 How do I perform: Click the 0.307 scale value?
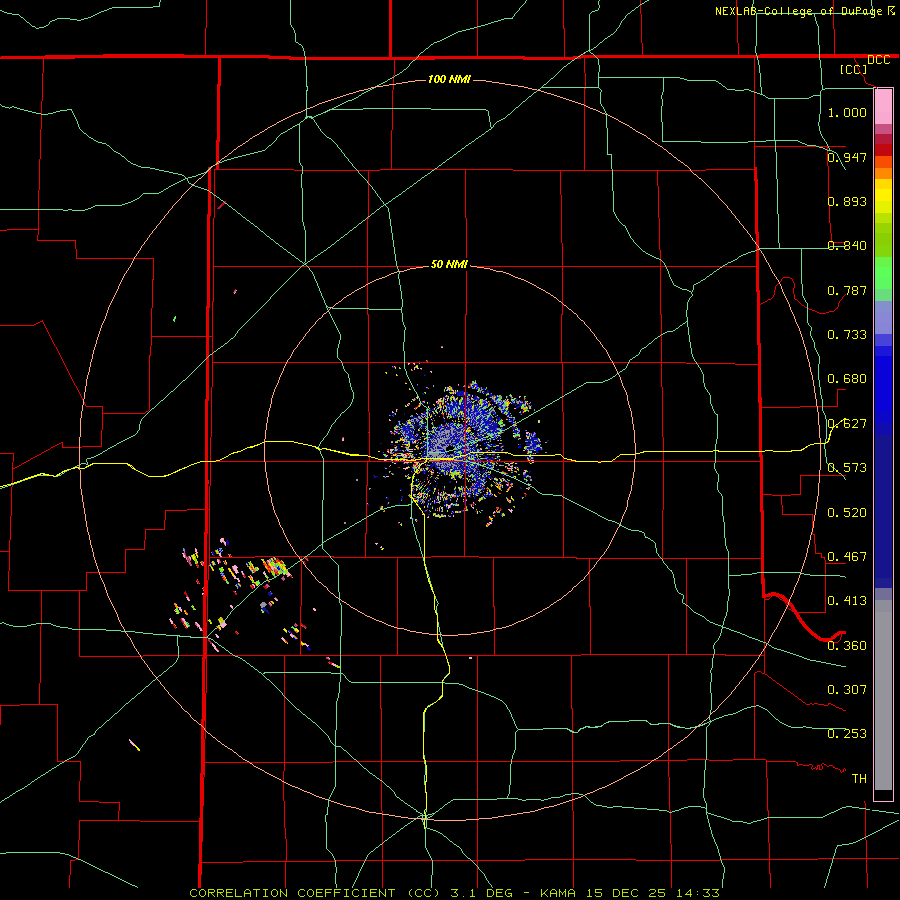coord(847,689)
